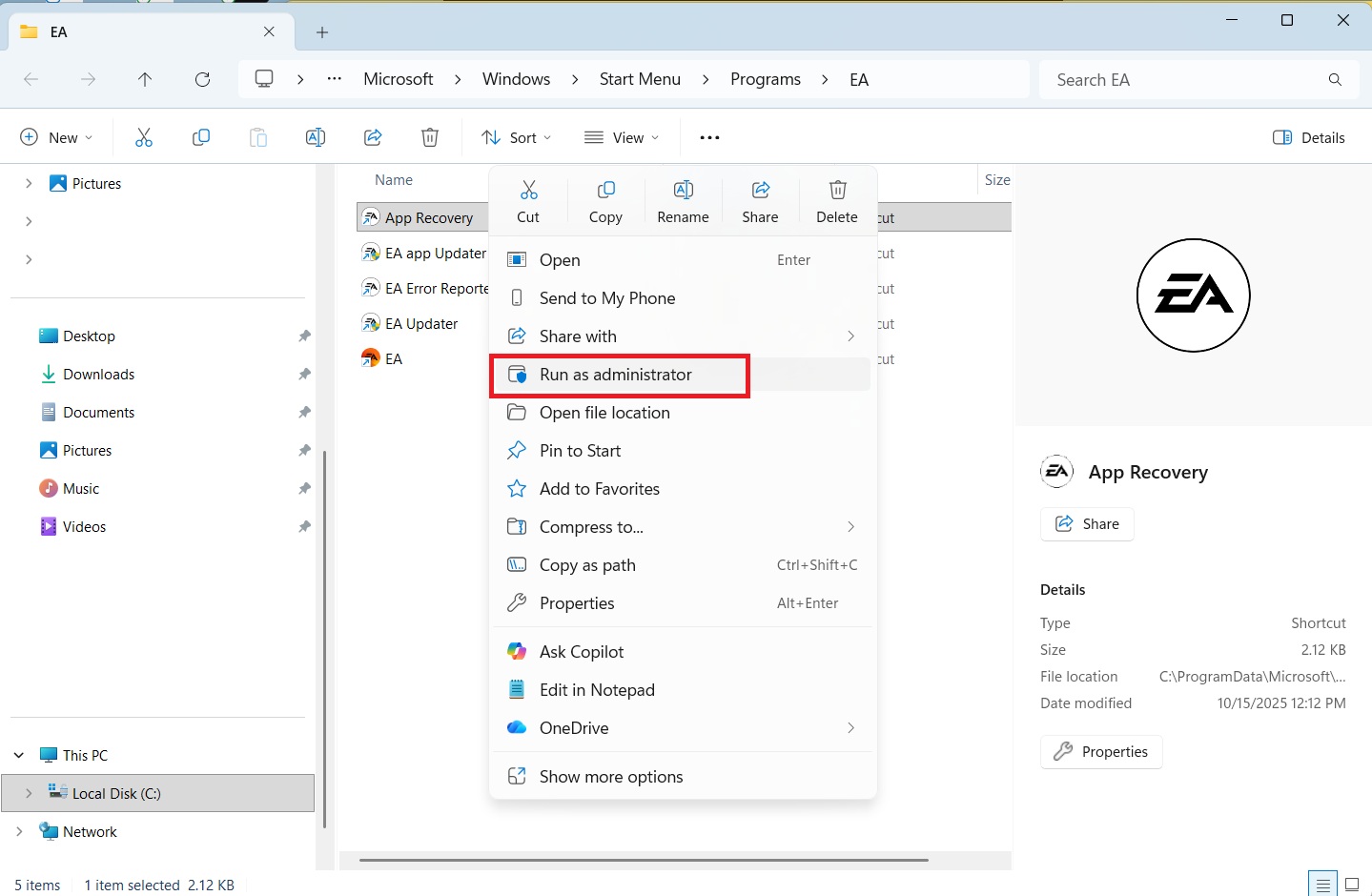Select Pin to Start
1372x896 pixels.
683,451
